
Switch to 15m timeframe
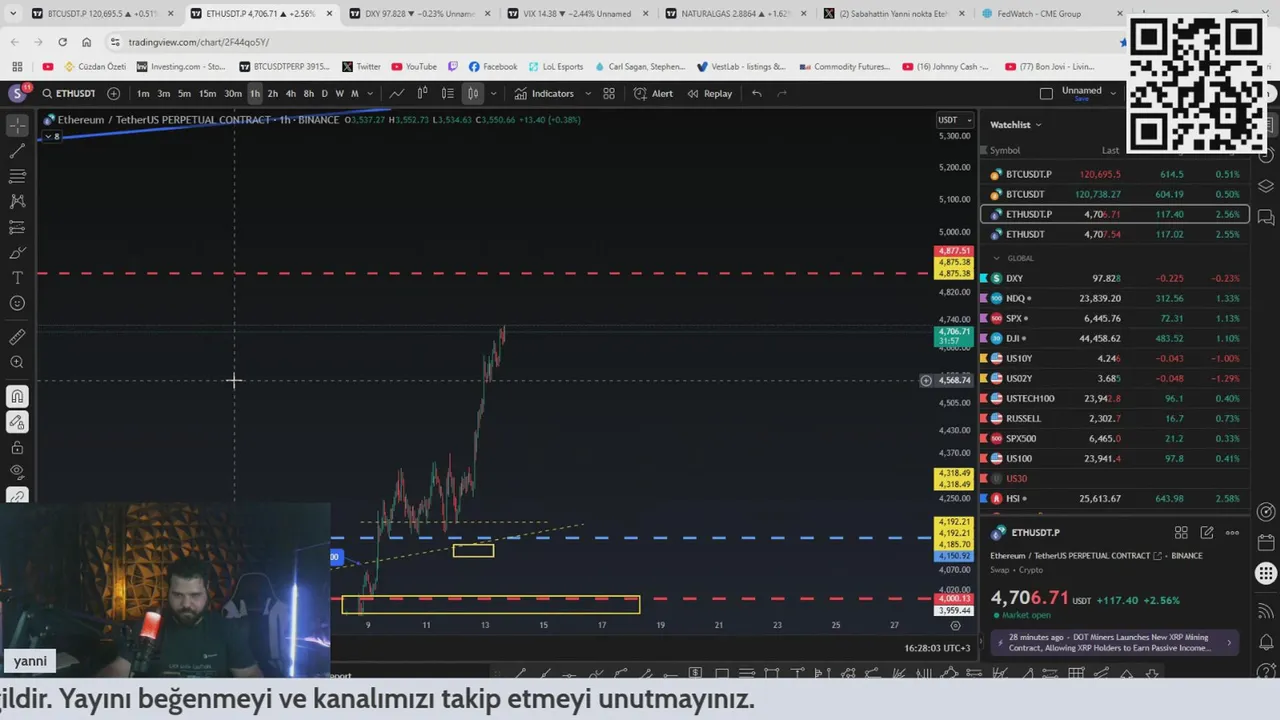[207, 93]
